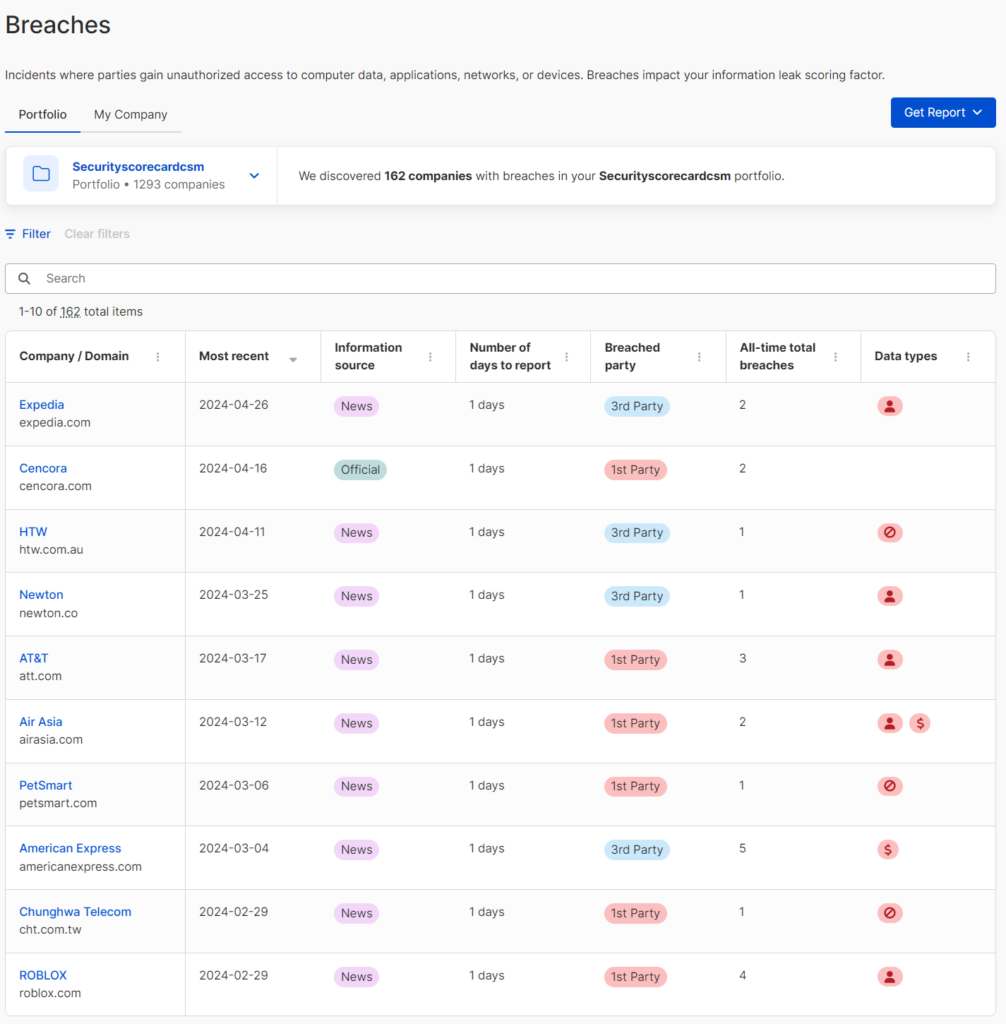Screen dimensions: 1006x1024
Task: Focus the Search input field
Action: coord(500,279)
